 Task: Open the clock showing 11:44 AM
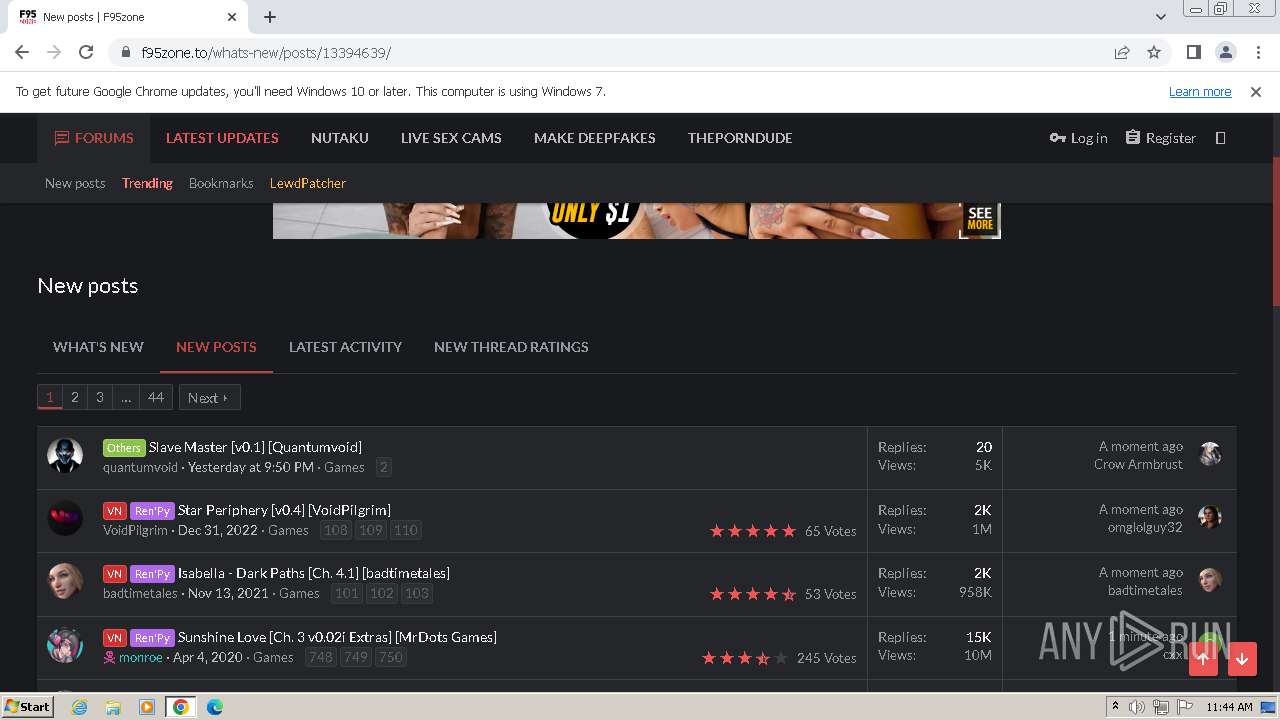point(1229,706)
